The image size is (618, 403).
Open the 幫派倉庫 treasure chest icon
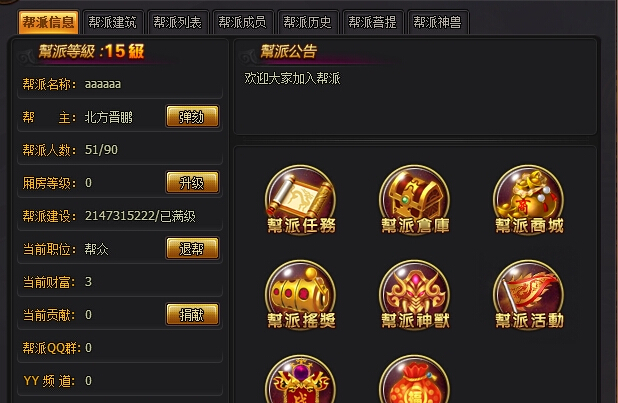(x=415, y=200)
